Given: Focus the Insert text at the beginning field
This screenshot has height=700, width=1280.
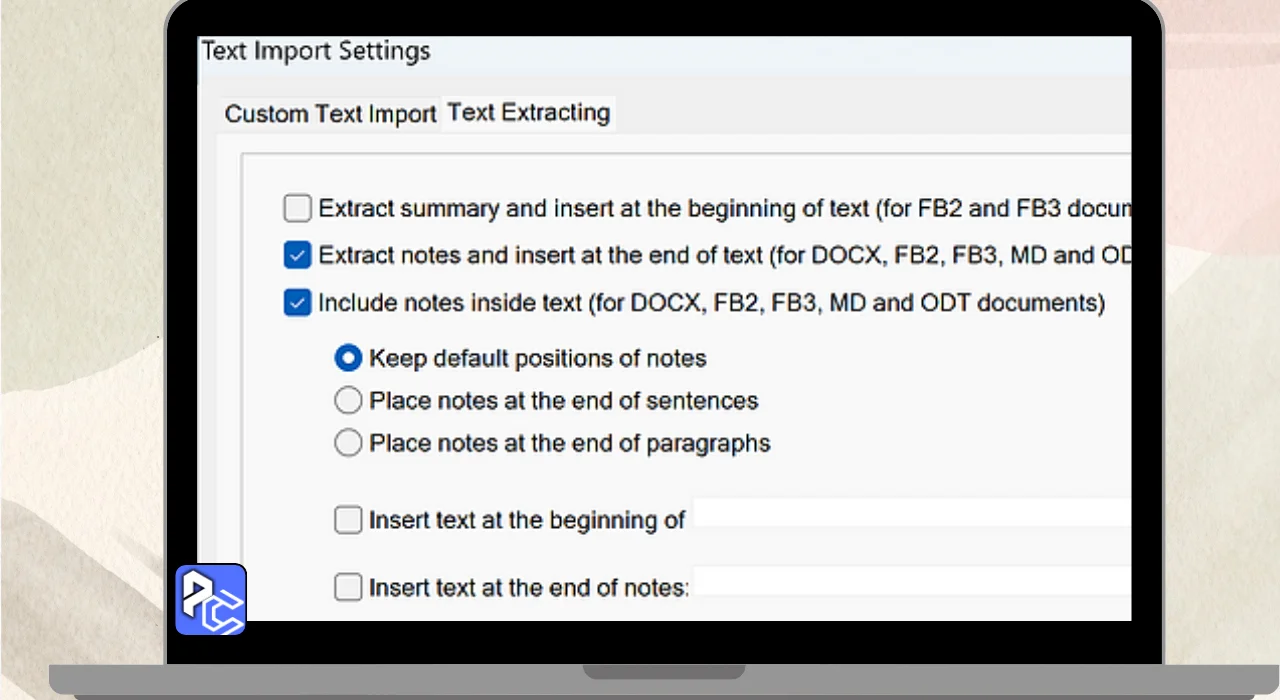Looking at the screenshot, I should click(912, 514).
